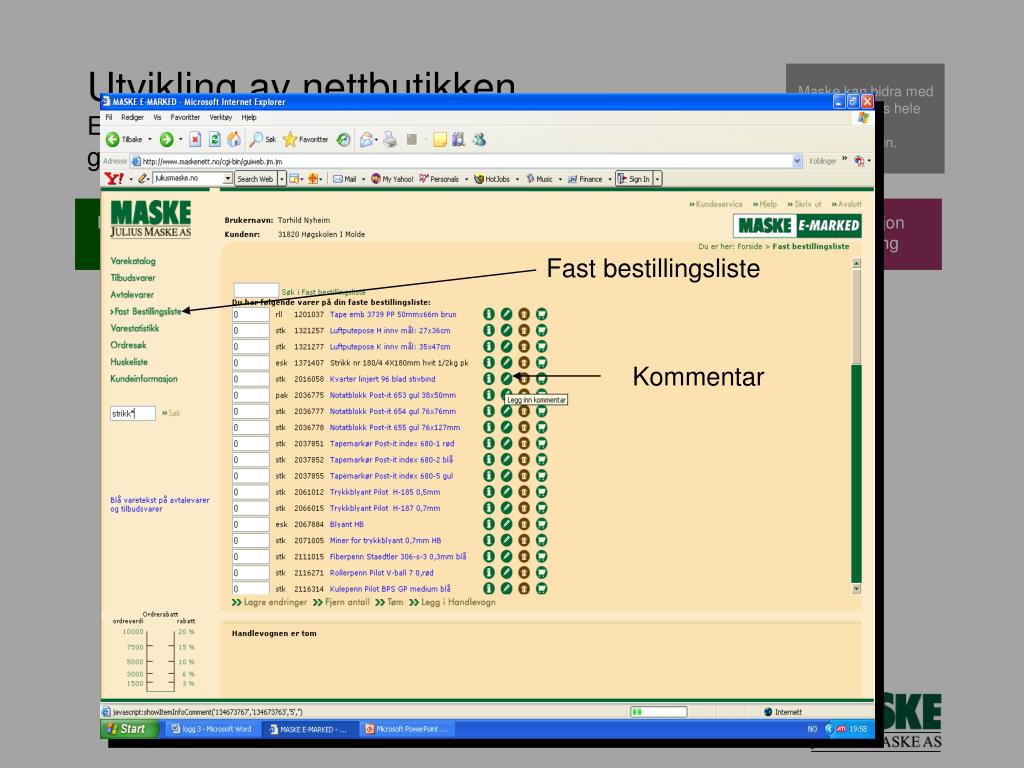
Task: Click the Lagre endringer link
Action: pyautogui.click(x=269, y=602)
